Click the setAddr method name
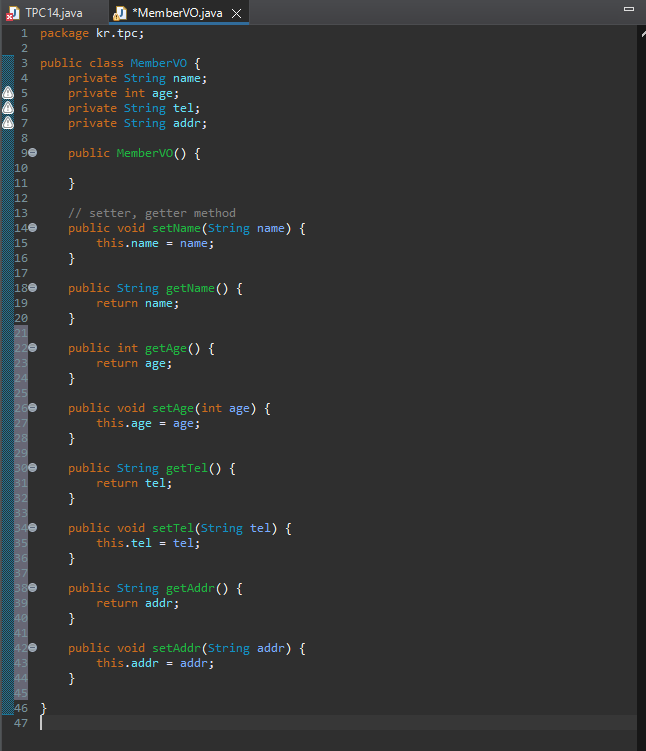Screen dimensions: 646x751 click(176, 648)
